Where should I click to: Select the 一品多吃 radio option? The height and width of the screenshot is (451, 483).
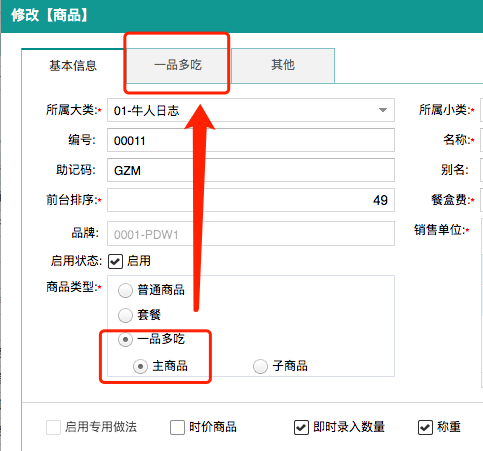(125, 340)
